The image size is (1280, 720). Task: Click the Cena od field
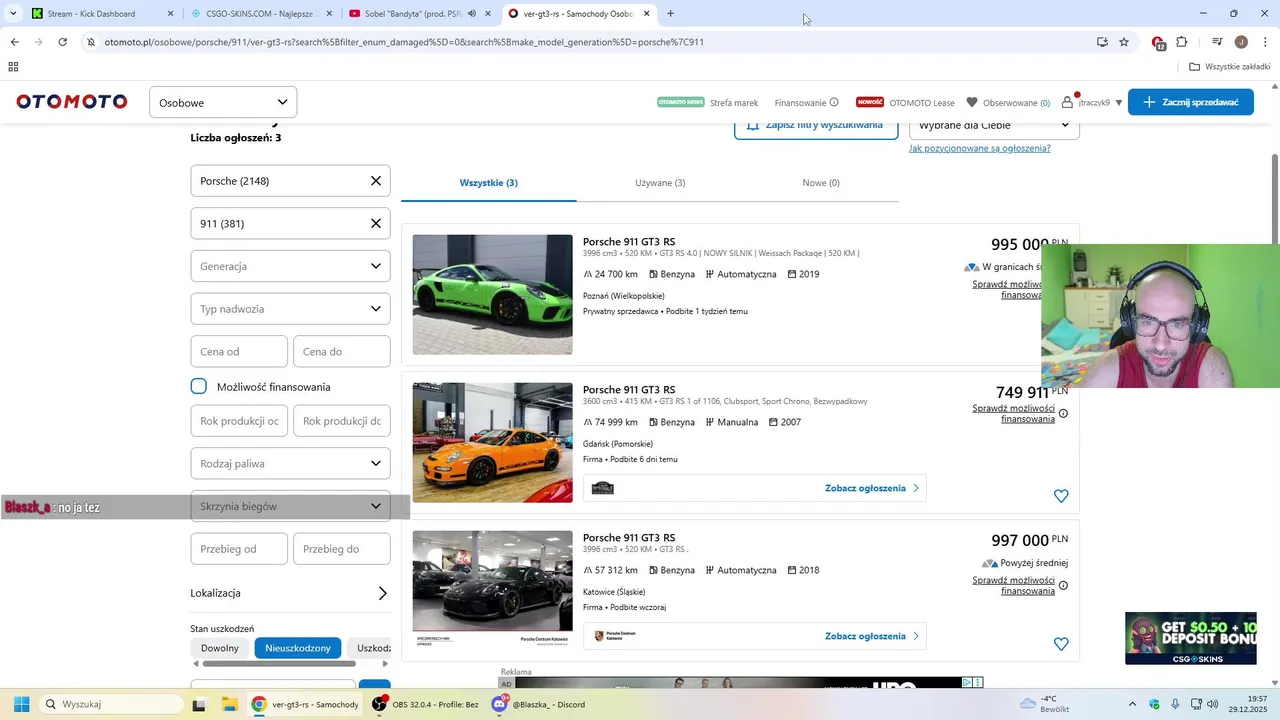click(239, 351)
